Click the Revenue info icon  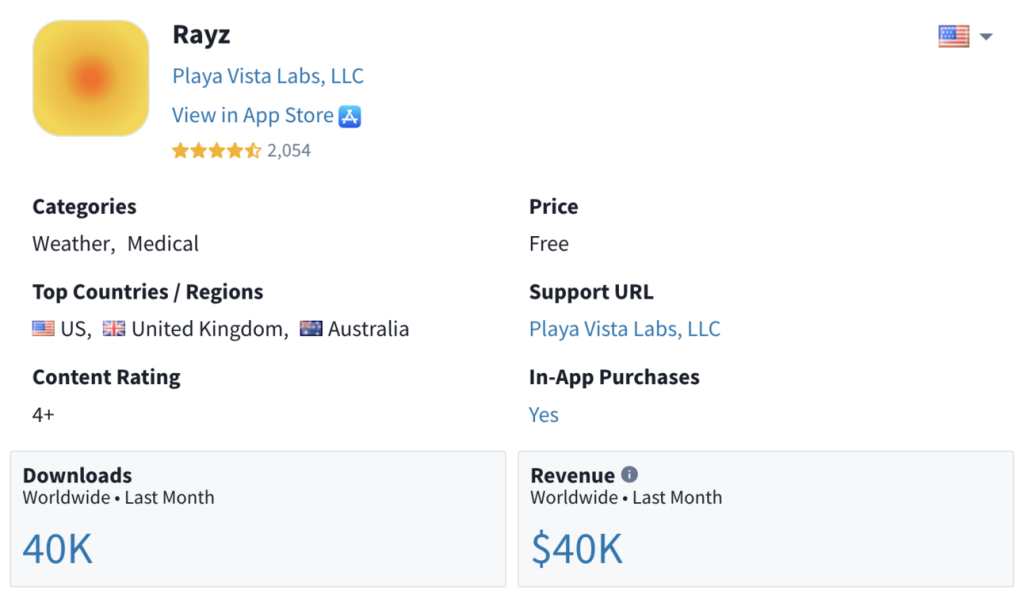tap(629, 475)
